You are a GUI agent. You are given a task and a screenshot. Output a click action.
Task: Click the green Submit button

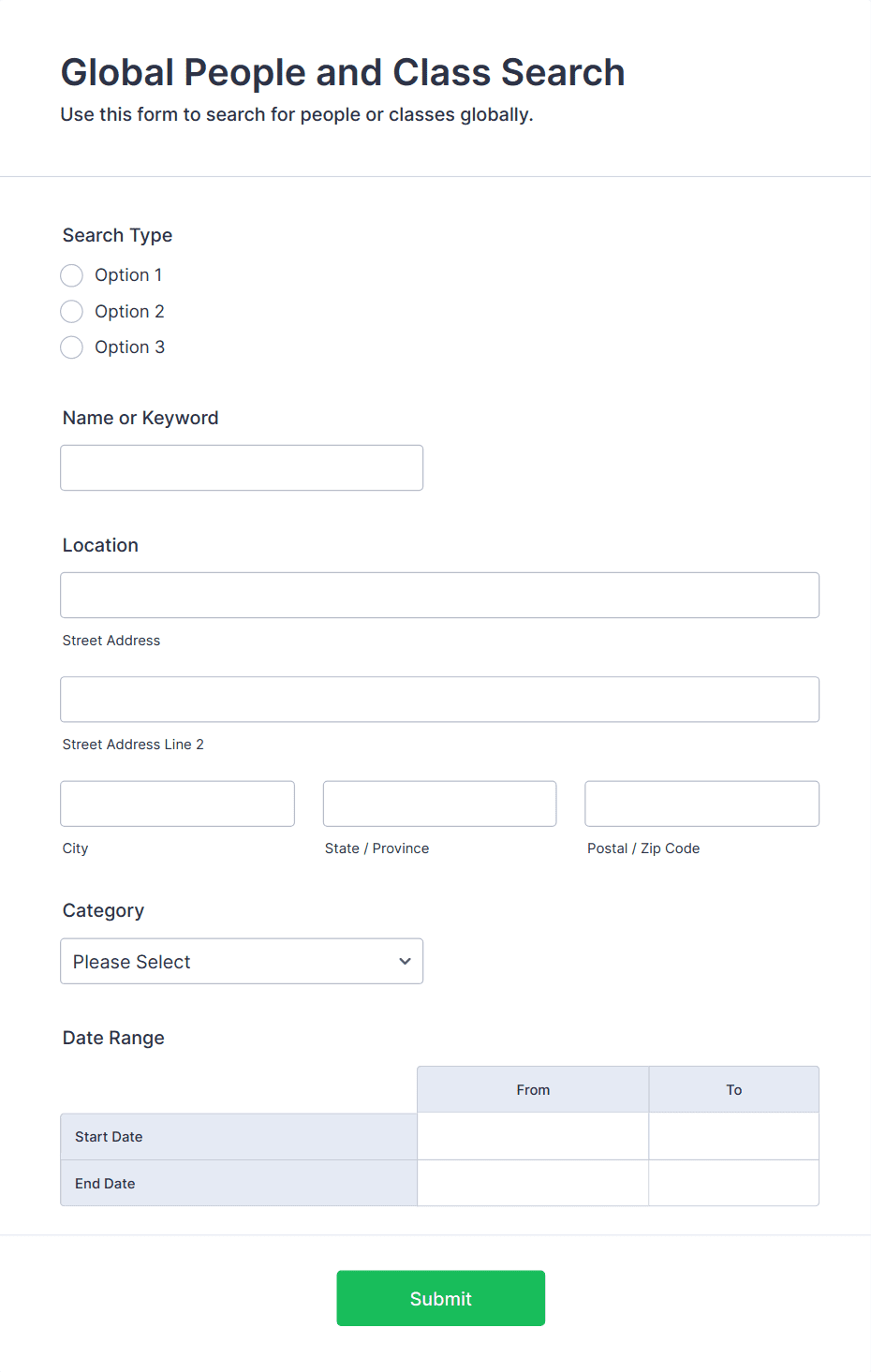tap(440, 1298)
